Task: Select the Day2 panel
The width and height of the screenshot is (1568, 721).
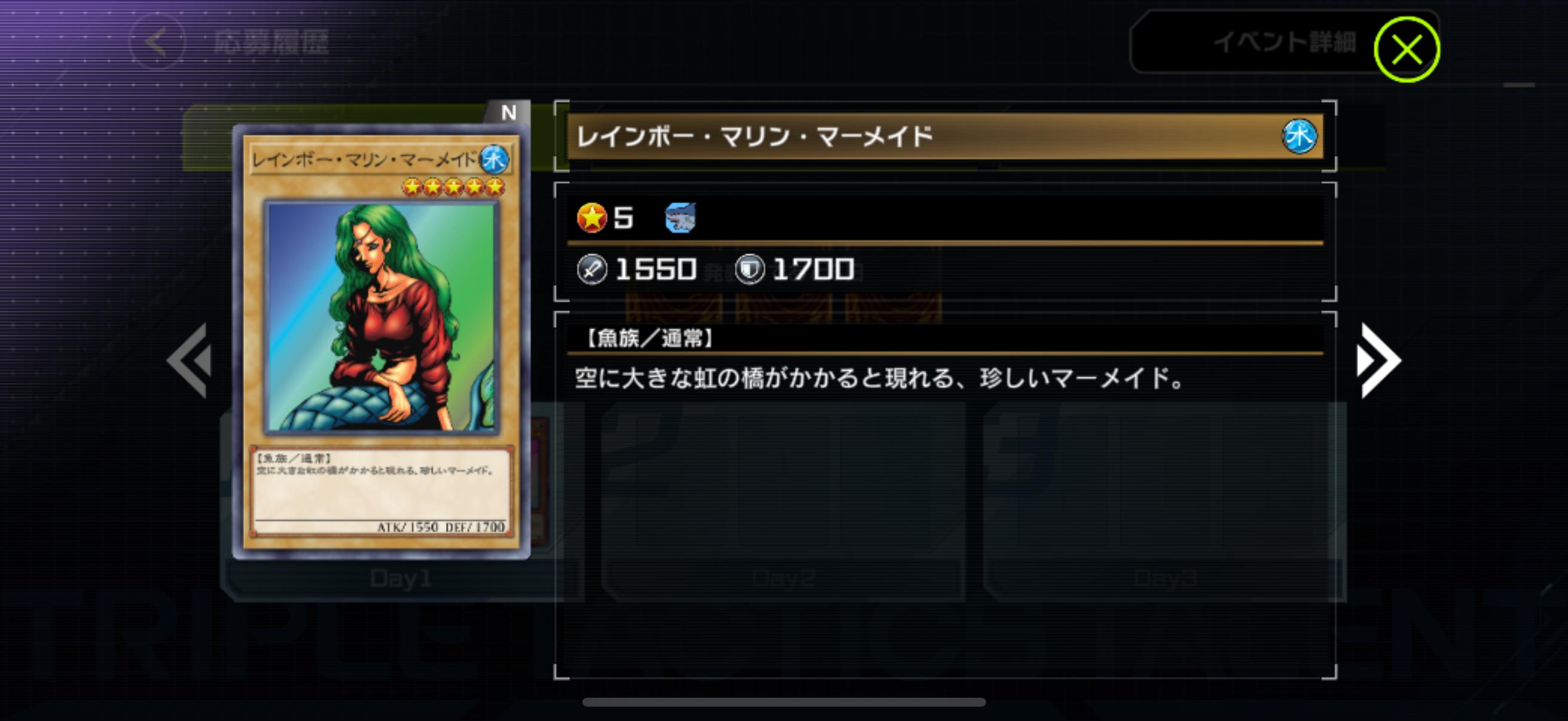Action: point(783,578)
